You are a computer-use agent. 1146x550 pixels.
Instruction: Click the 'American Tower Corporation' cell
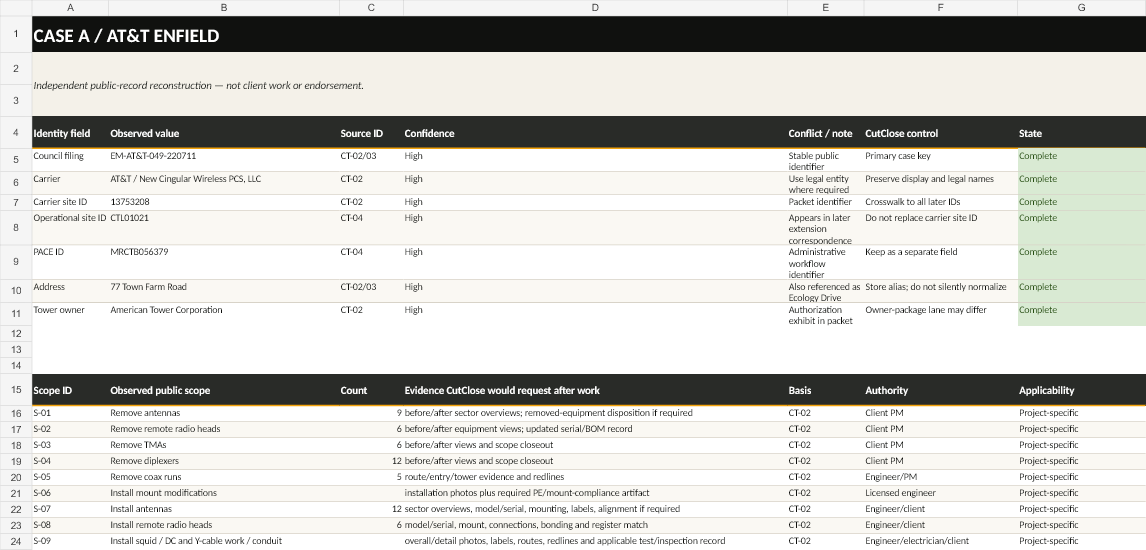(x=224, y=314)
